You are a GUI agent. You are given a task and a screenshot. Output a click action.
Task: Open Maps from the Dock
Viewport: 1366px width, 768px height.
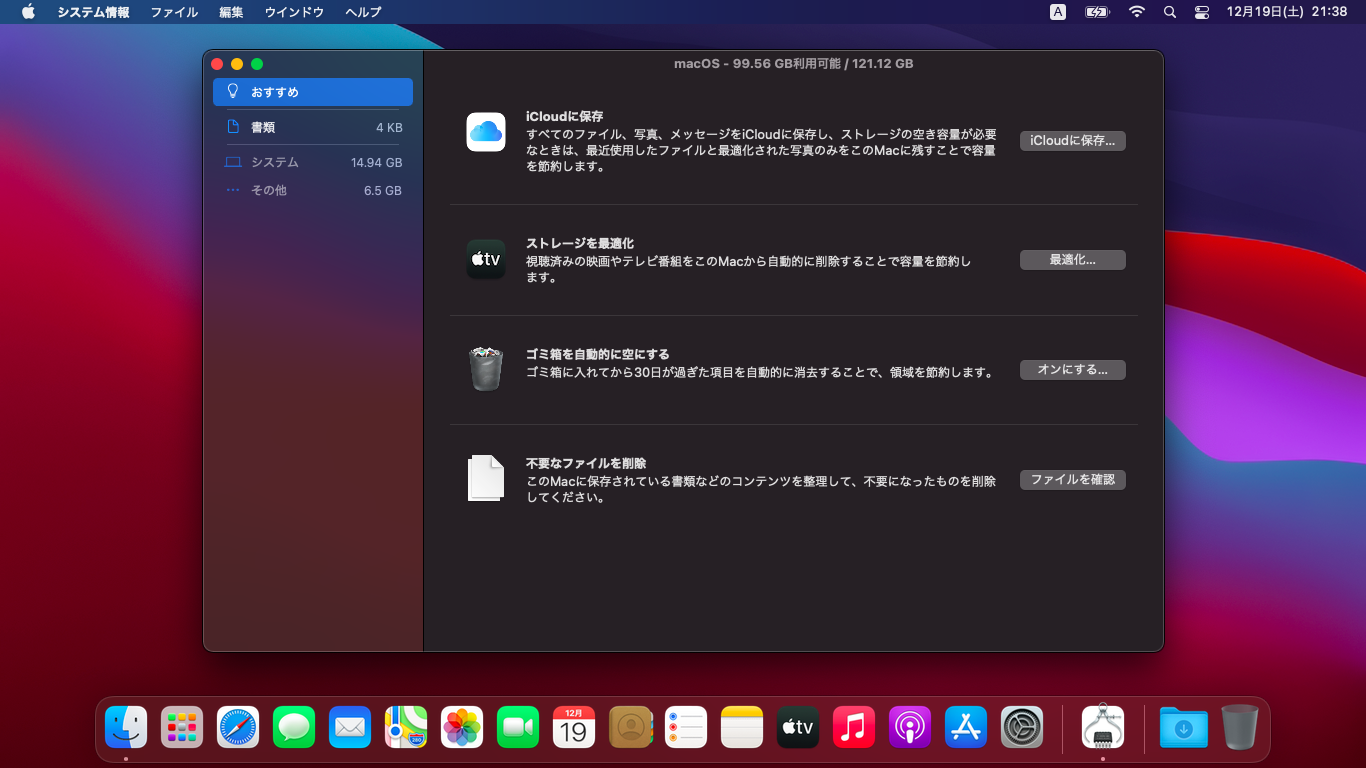click(x=406, y=727)
